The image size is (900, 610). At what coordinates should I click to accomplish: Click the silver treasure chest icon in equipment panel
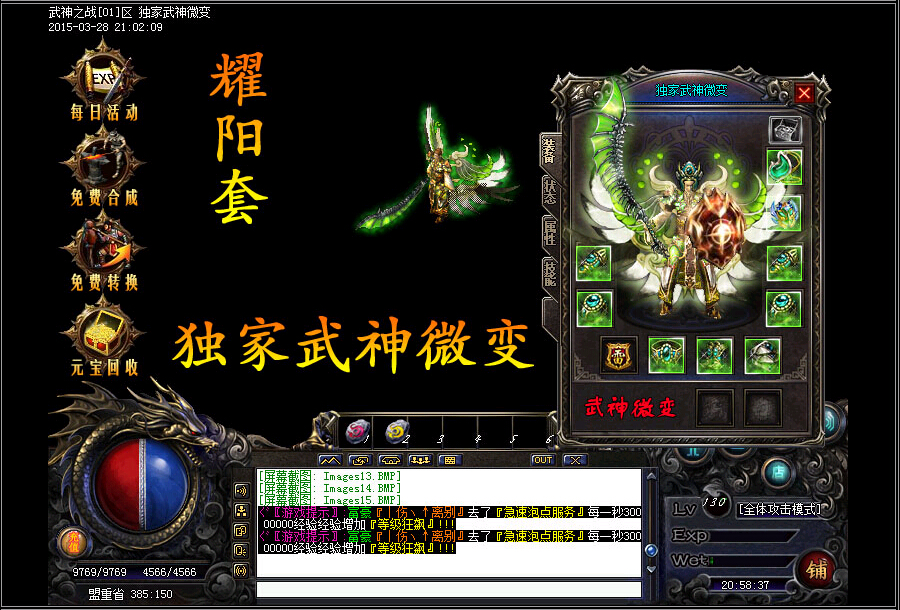pyautogui.click(x=785, y=131)
